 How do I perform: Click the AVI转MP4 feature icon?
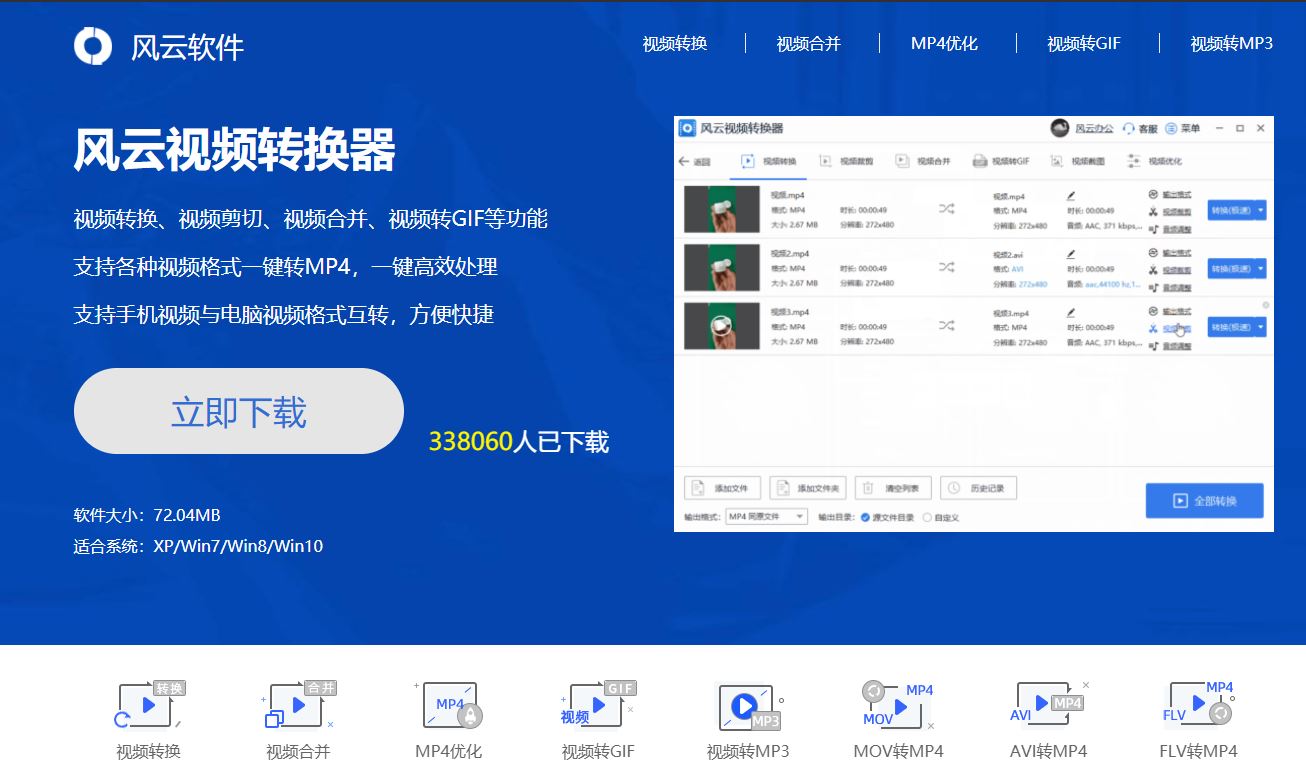(x=1048, y=706)
